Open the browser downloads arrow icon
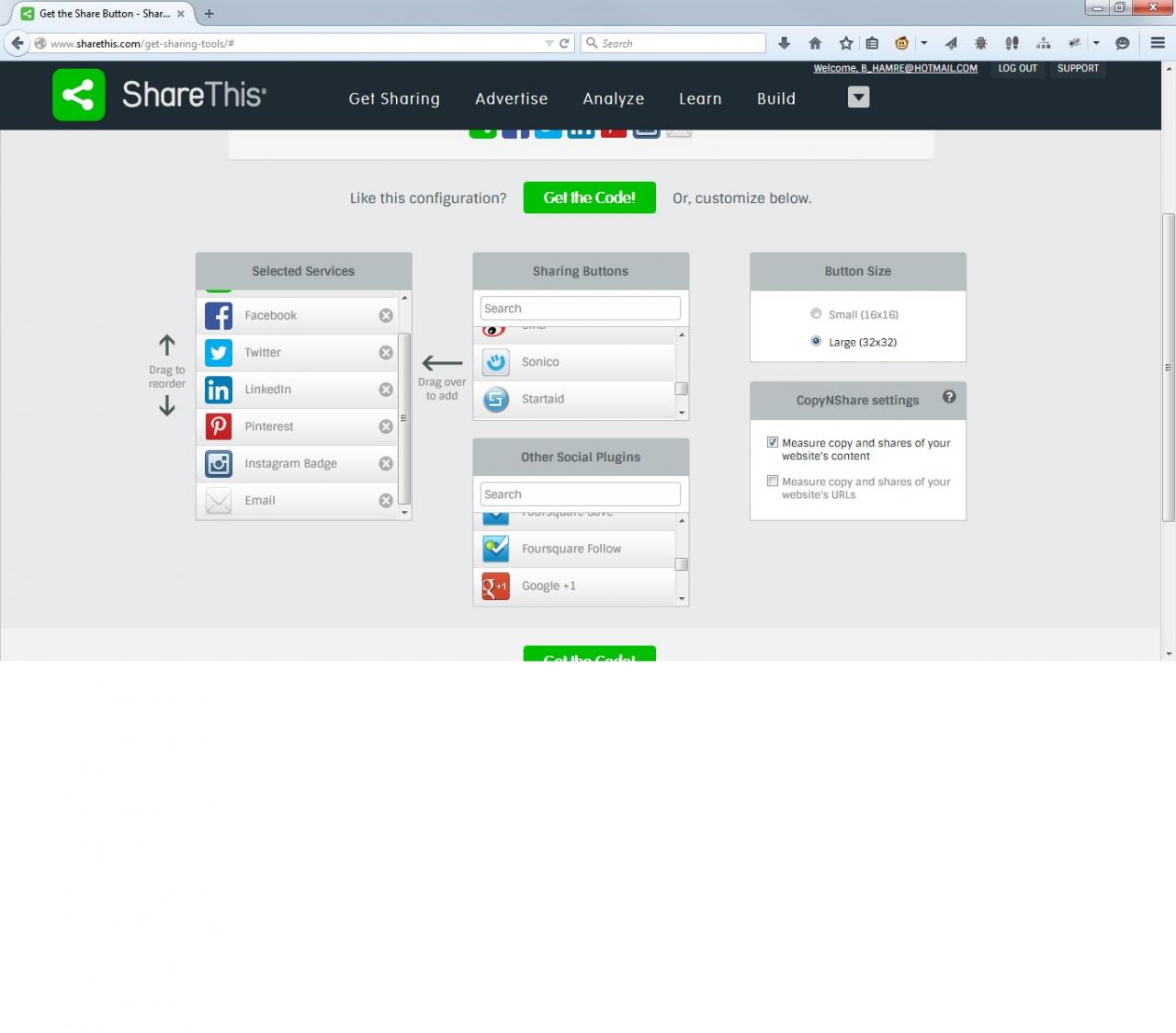Screen dimensions: 1176x1033 [x=784, y=43]
